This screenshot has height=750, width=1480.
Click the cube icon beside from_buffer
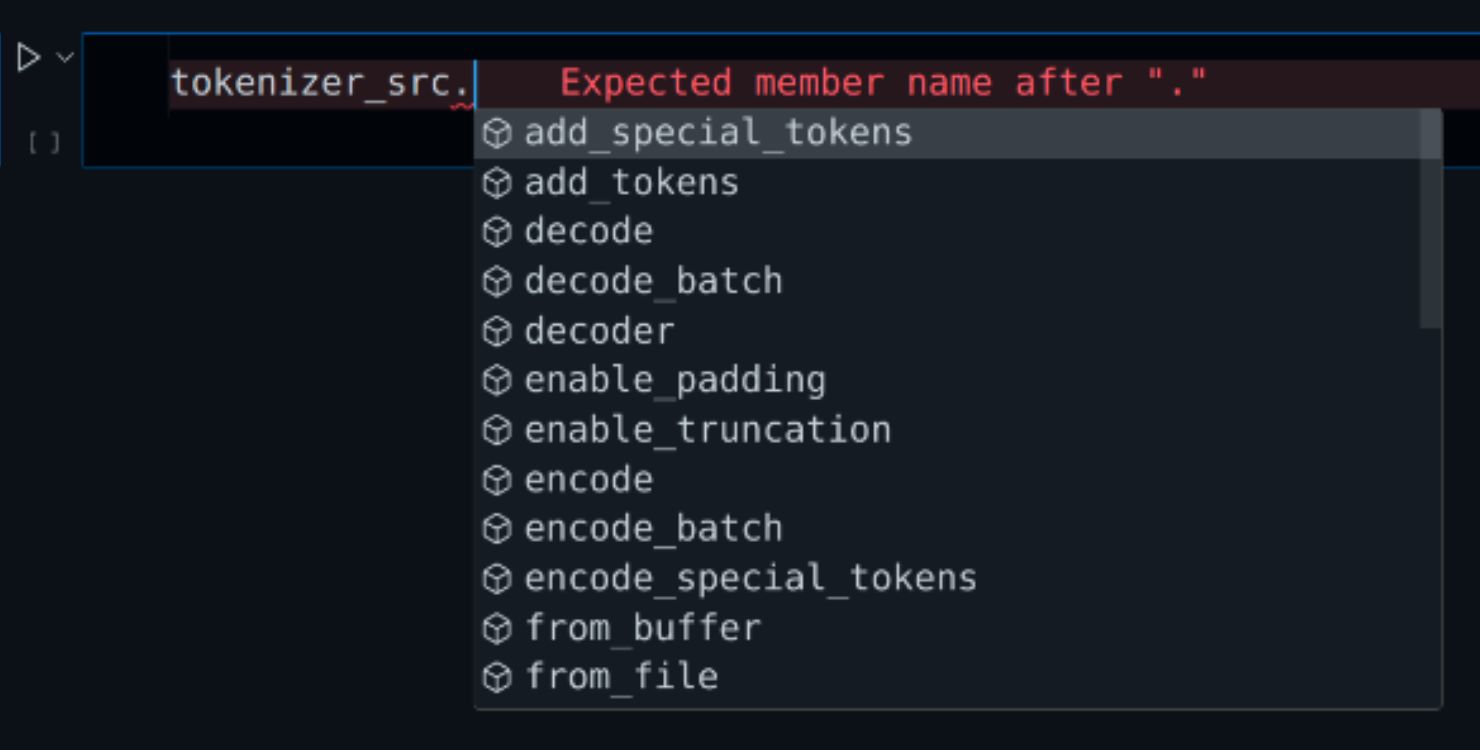[x=497, y=628]
